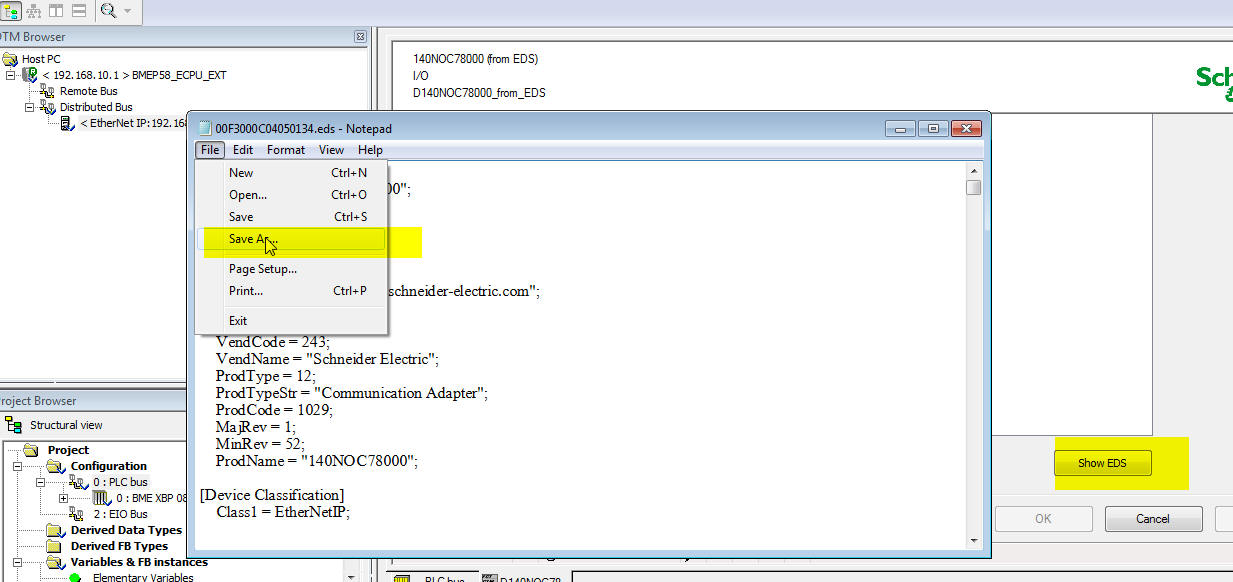Image resolution: width=1233 pixels, height=582 pixels.
Task: Click the Configuration folder icon
Action: [56, 466]
